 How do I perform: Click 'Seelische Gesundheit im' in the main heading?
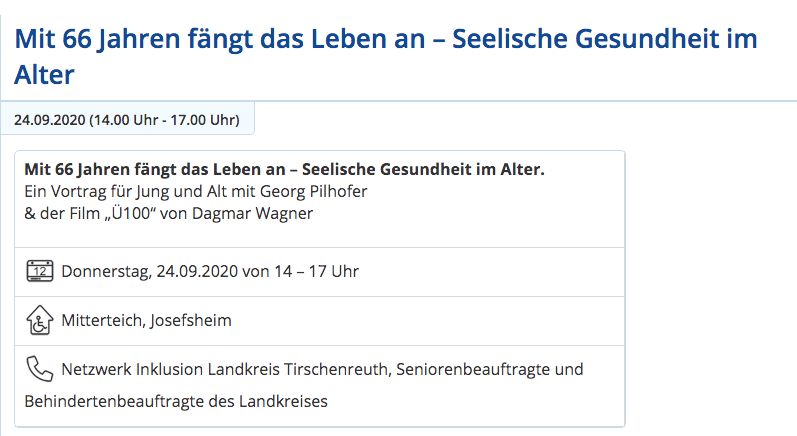605,39
